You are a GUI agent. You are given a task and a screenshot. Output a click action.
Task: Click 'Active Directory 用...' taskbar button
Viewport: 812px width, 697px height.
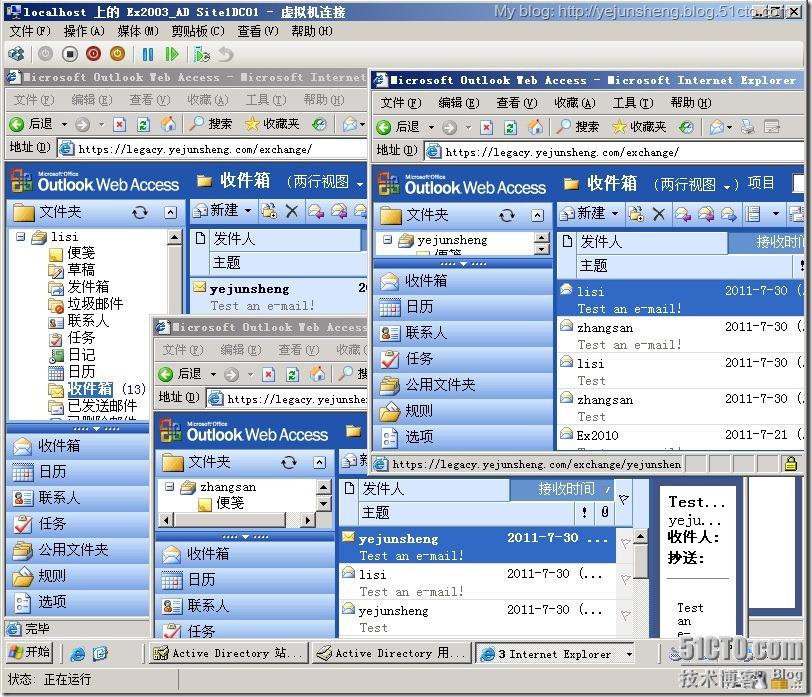tap(392, 654)
